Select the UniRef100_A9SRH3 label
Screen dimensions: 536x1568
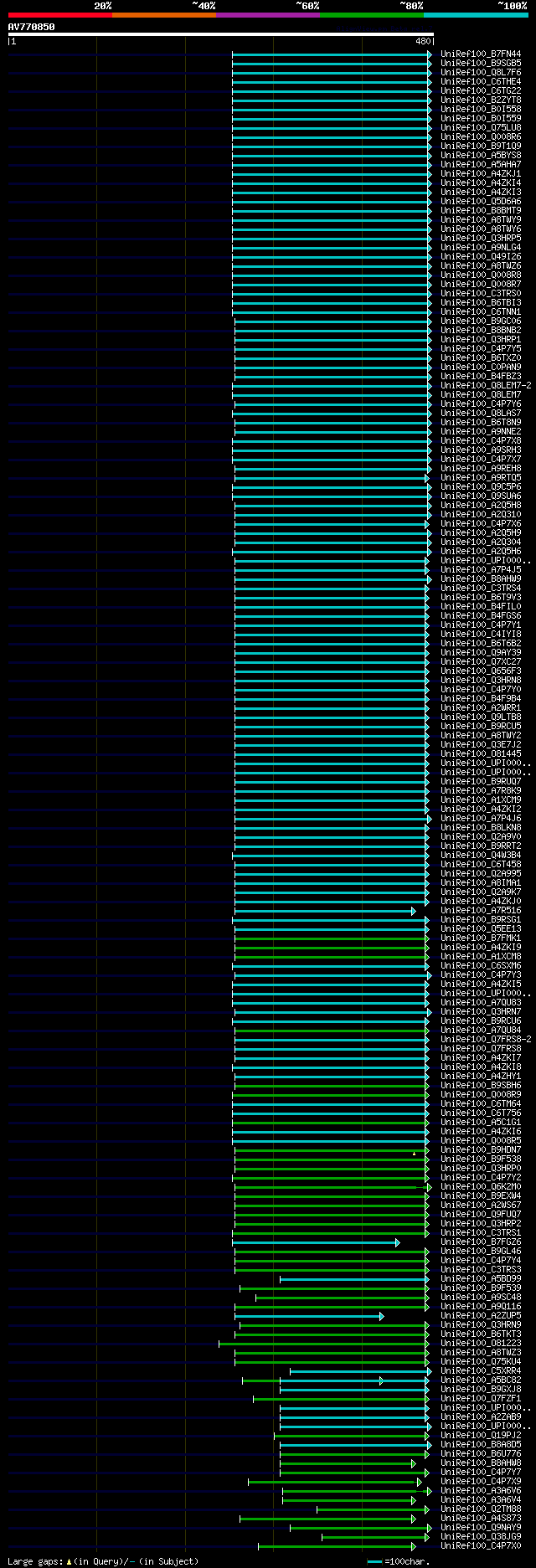pos(481,450)
